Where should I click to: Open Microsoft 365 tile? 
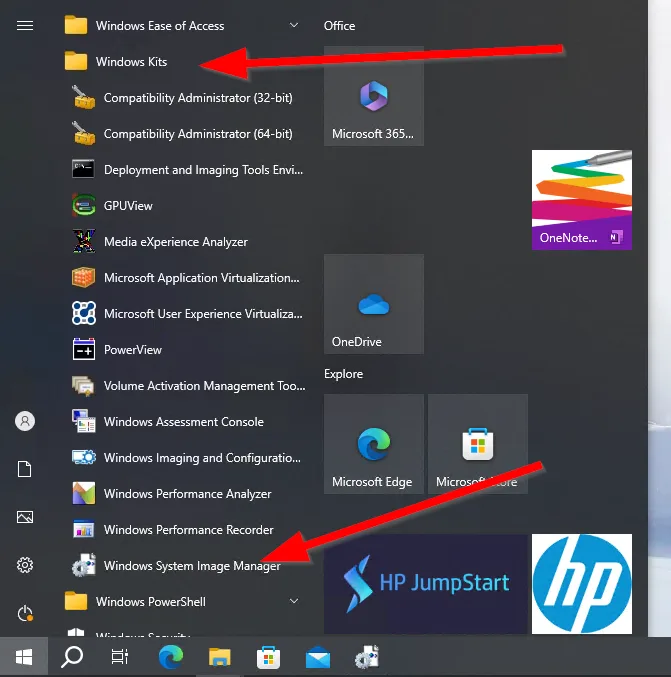(373, 96)
